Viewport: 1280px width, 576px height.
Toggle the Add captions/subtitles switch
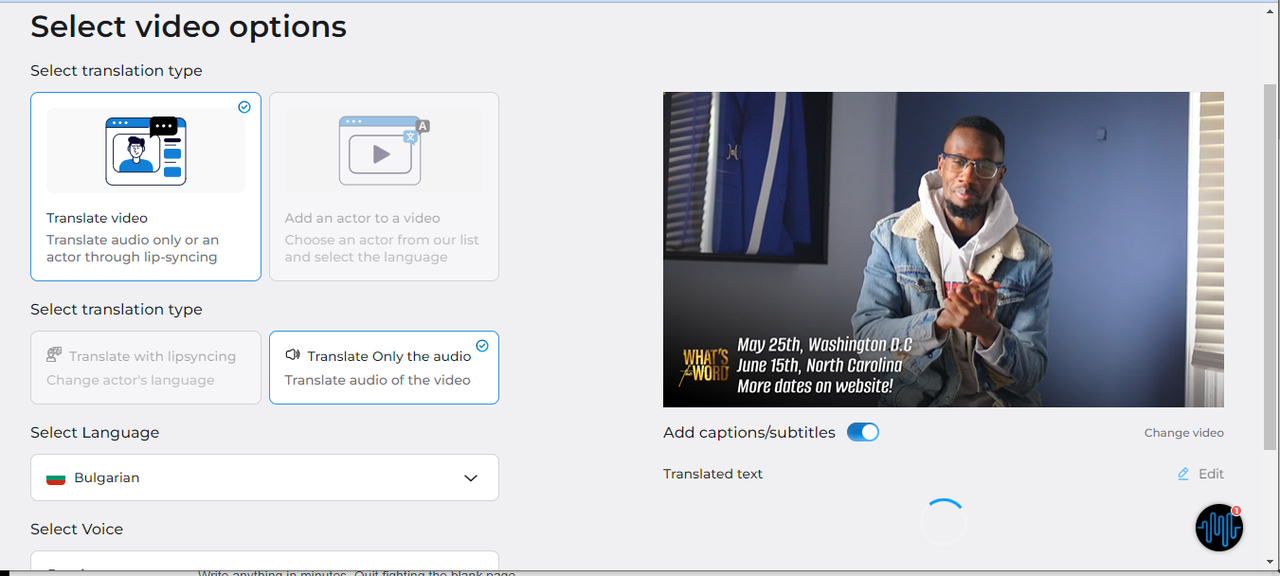pyautogui.click(x=863, y=432)
